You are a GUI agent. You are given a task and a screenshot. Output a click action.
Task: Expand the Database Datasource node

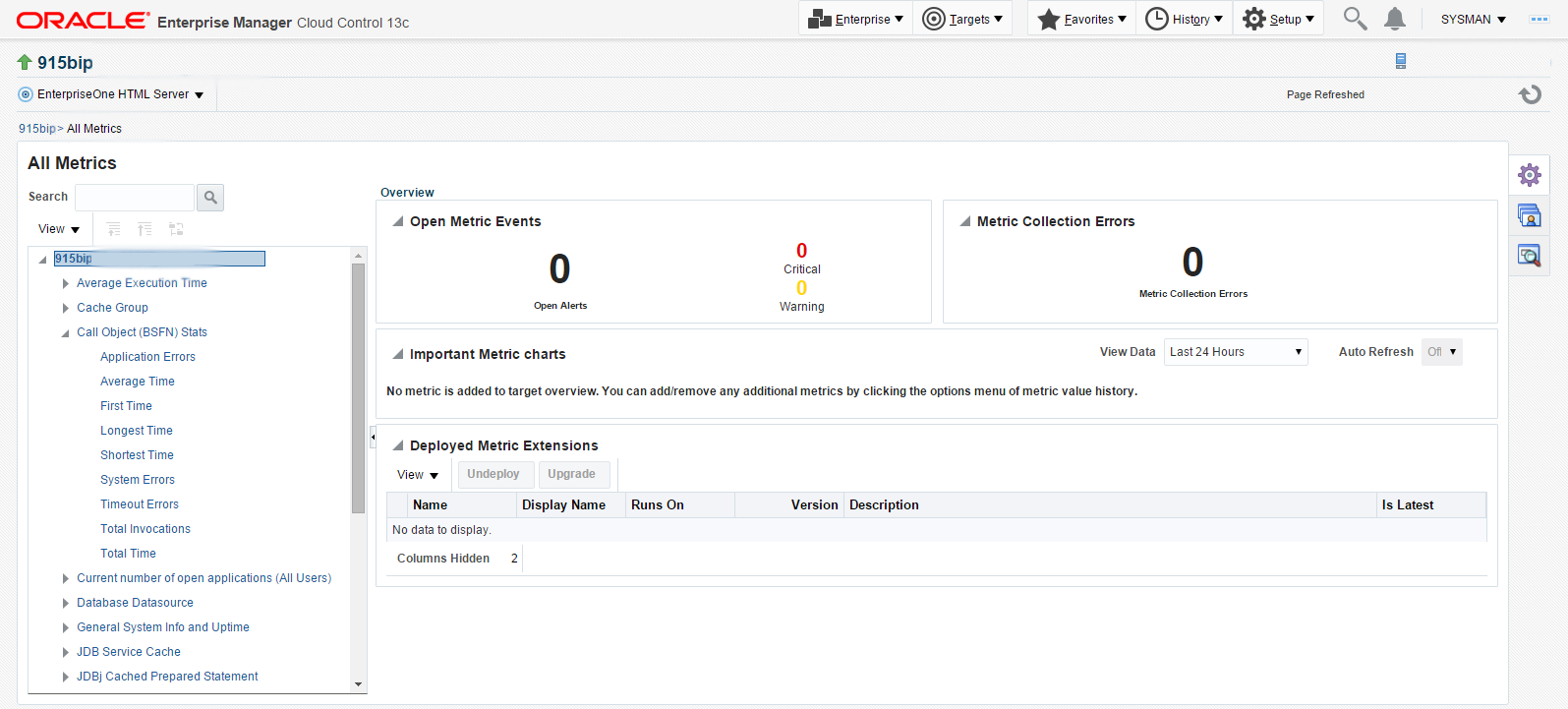[x=66, y=603]
